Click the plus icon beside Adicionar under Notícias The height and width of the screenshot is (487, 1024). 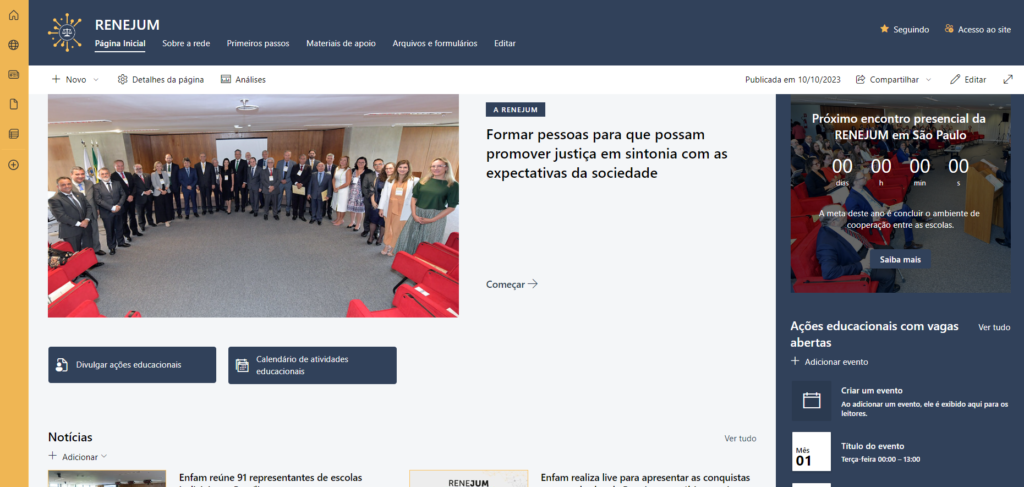(52, 456)
